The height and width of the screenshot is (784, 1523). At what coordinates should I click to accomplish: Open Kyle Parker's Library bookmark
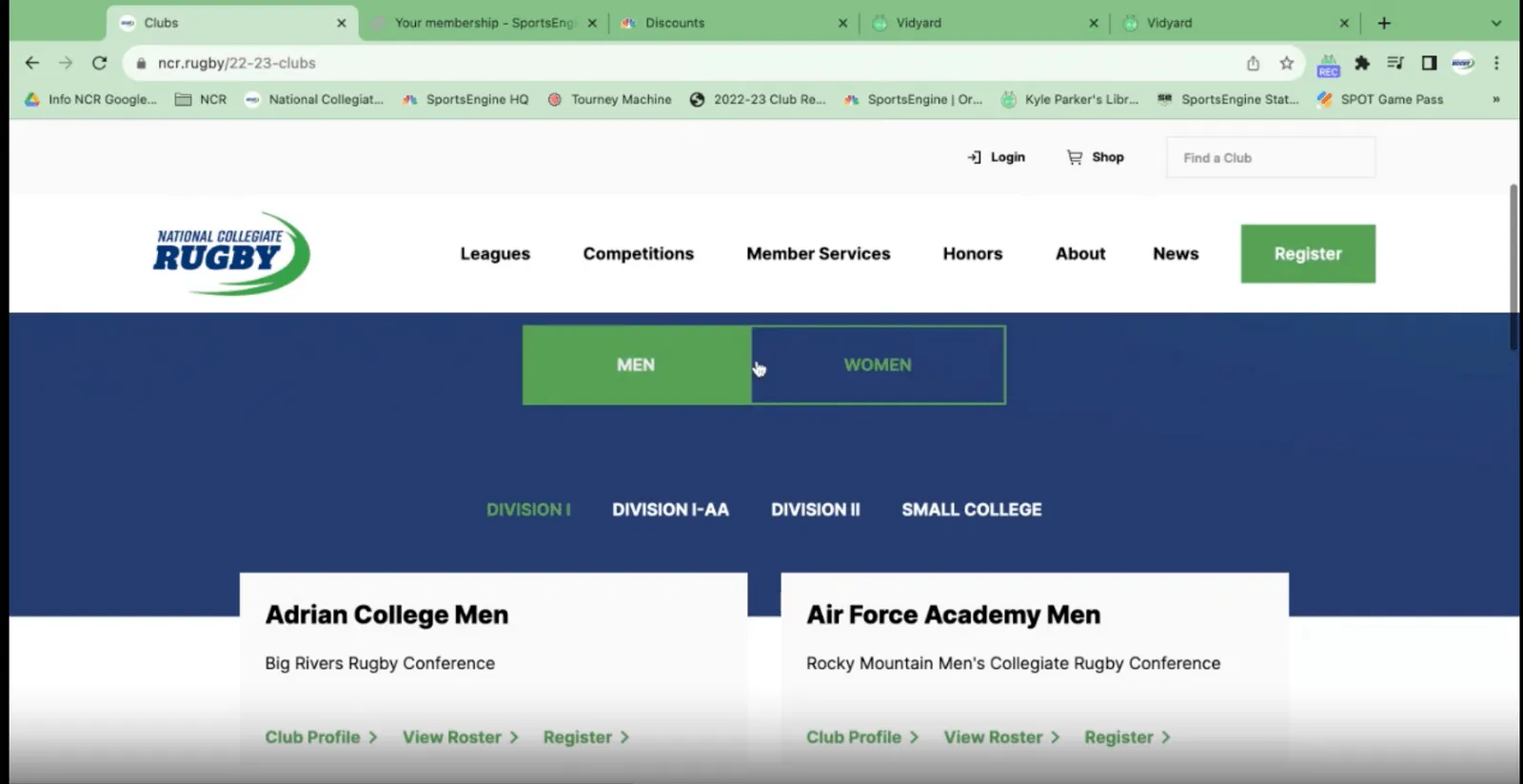click(1070, 99)
